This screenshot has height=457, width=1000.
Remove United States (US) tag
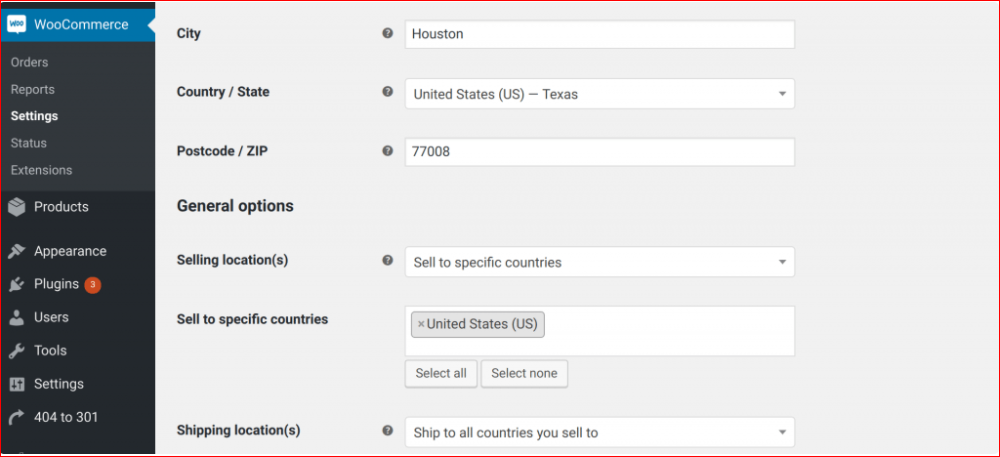point(421,324)
